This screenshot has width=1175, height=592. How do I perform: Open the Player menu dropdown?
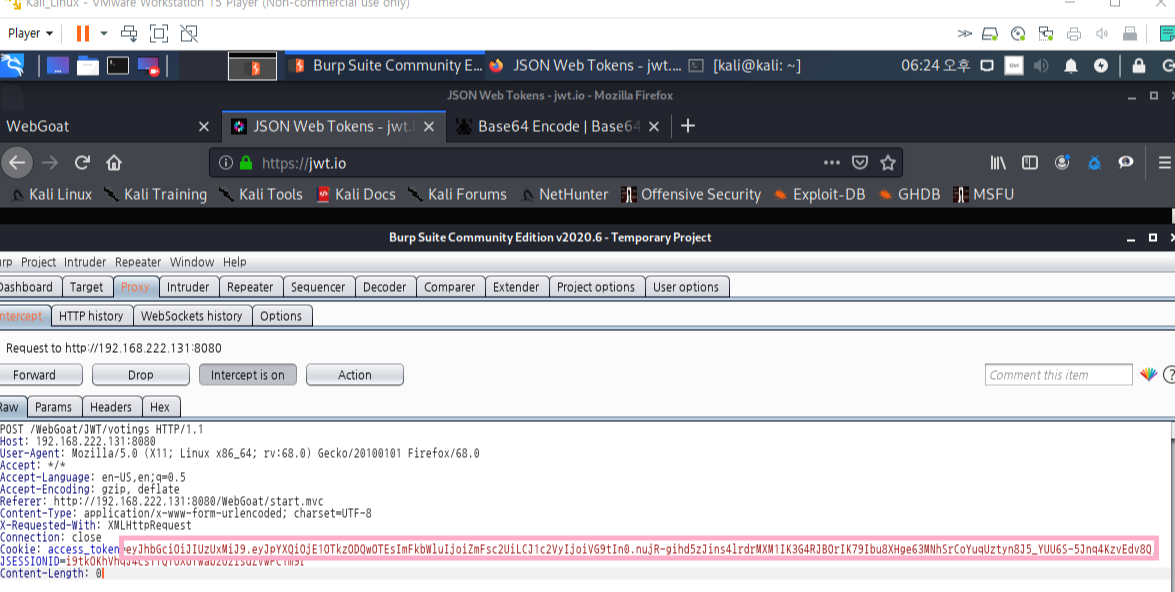click(30, 33)
